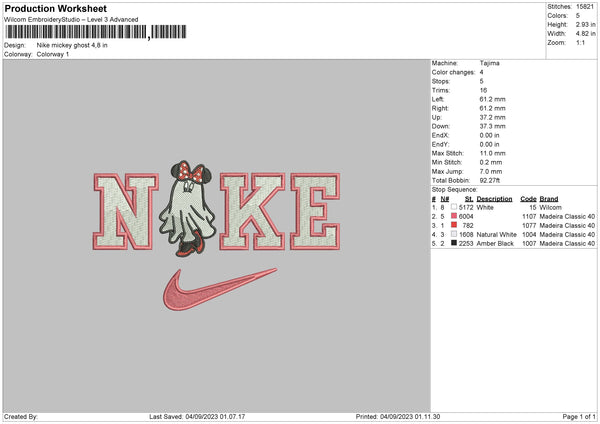Click the Height value 2.93 in
The height and width of the screenshot is (424, 600).
point(586,24)
